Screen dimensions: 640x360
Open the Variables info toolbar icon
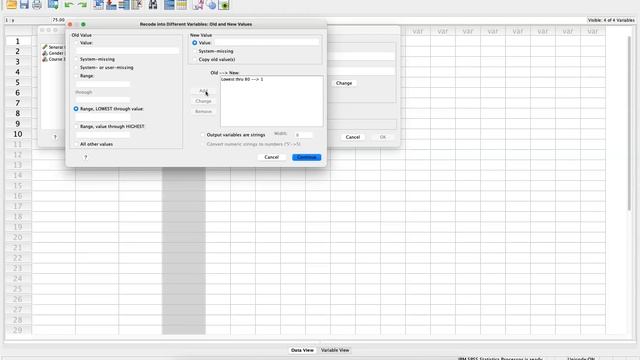click(x=124, y=4)
